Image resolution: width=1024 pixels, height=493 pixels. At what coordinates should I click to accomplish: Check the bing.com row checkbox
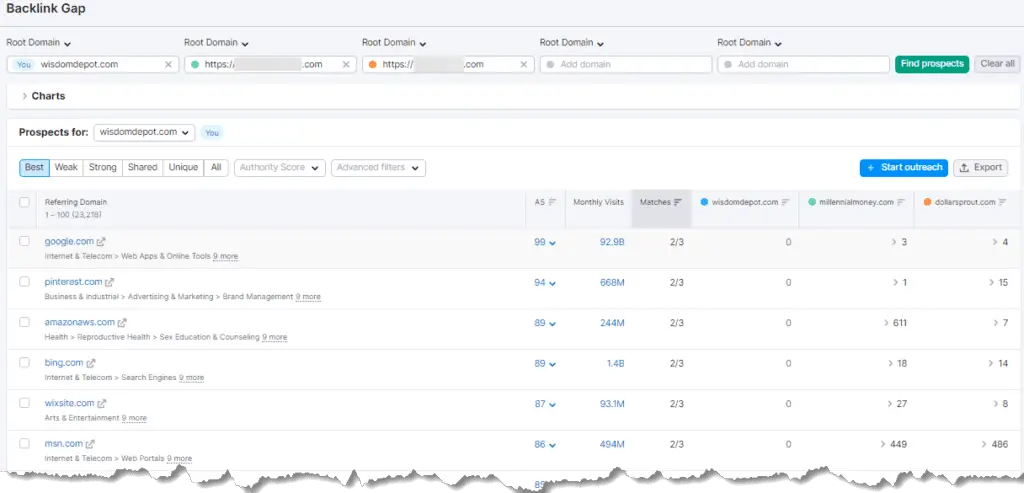(24, 362)
